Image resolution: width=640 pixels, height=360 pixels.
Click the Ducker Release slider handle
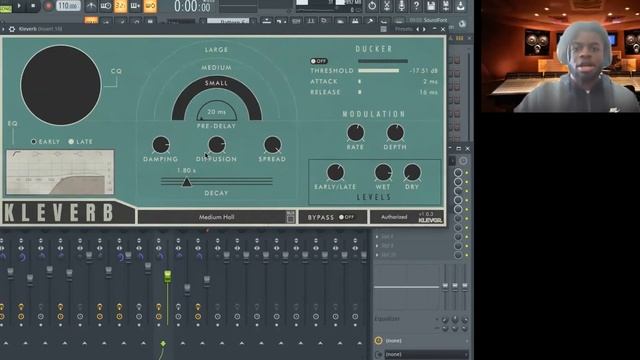pyautogui.click(x=360, y=92)
